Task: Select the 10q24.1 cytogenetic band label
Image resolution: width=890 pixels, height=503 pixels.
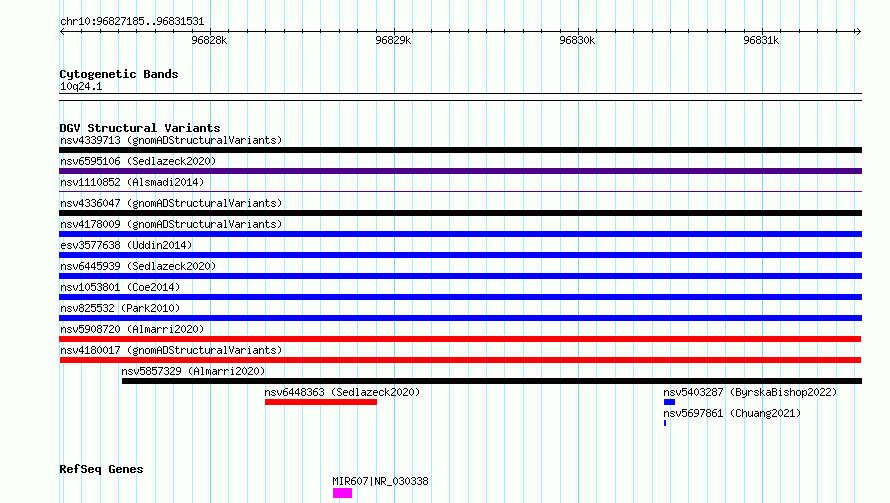Action: [x=81, y=86]
